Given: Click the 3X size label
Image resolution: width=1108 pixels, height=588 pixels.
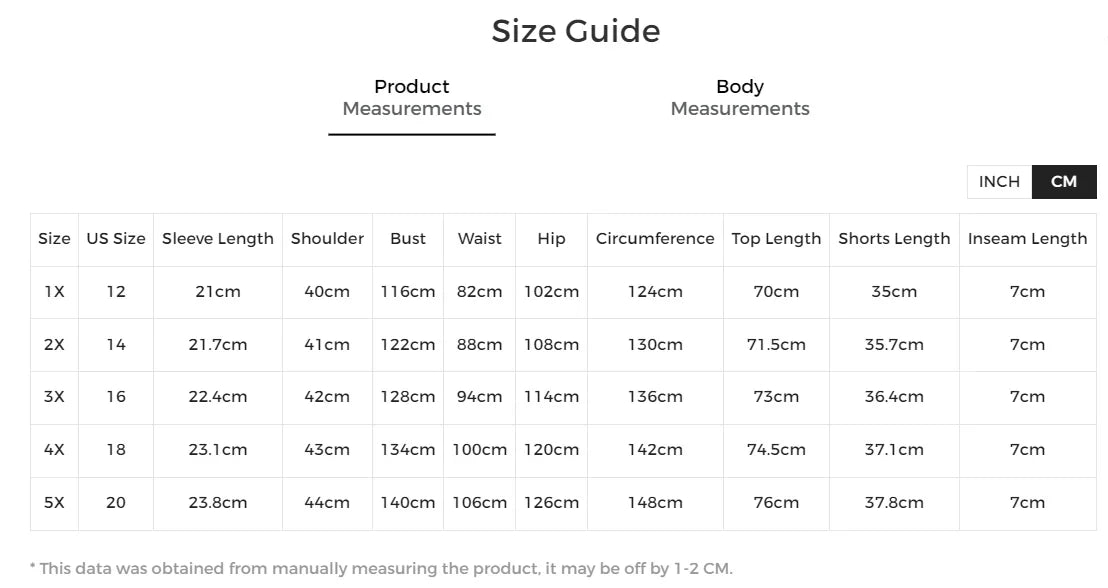Looking at the screenshot, I should (54, 397).
